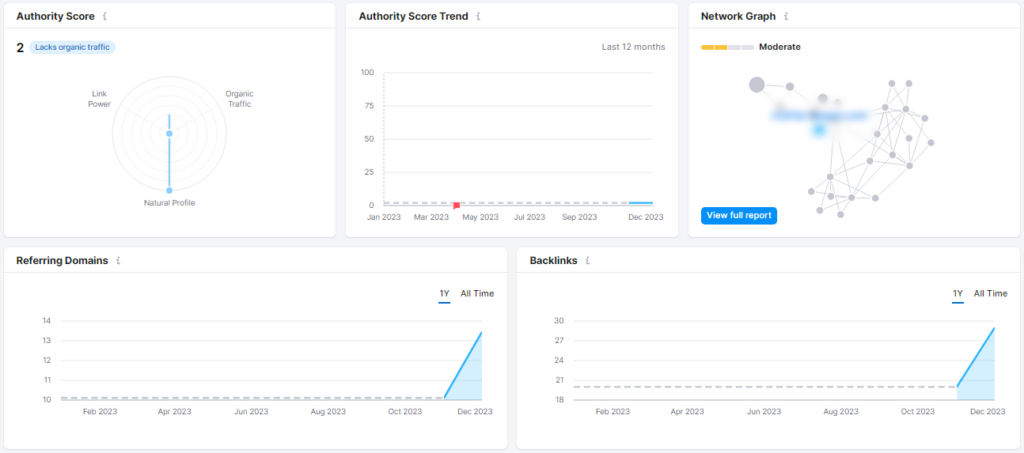Viewport: 1024px width, 453px height.
Task: Show info tooltip for Network Graph
Action: click(786, 16)
